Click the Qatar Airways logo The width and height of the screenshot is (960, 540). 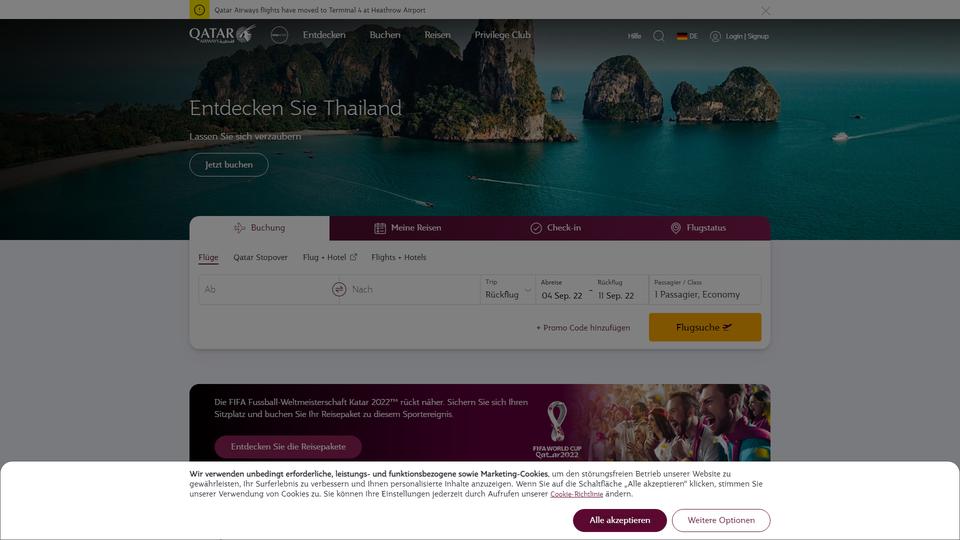(222, 34)
